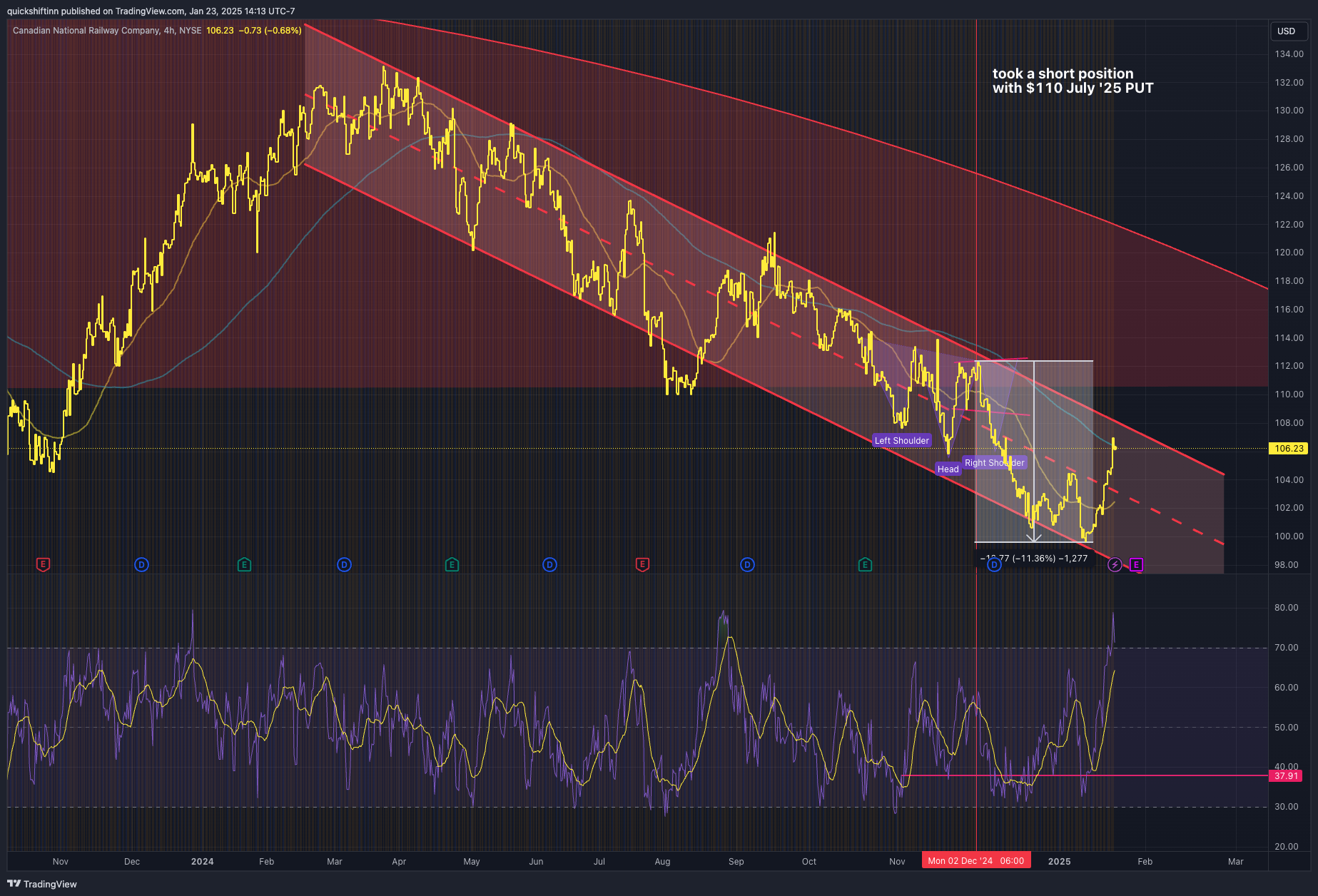Click the Mar label at the right end of the time axis
The width and height of the screenshot is (1318, 896).
point(1236,862)
